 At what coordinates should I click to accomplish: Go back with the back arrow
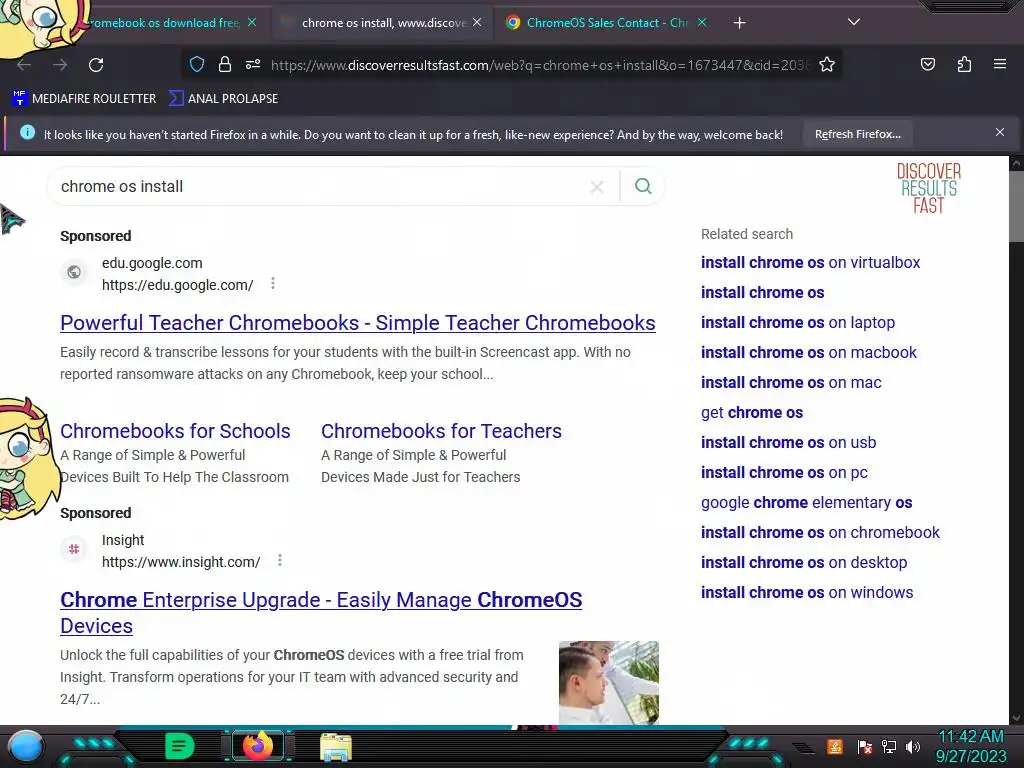pos(24,65)
